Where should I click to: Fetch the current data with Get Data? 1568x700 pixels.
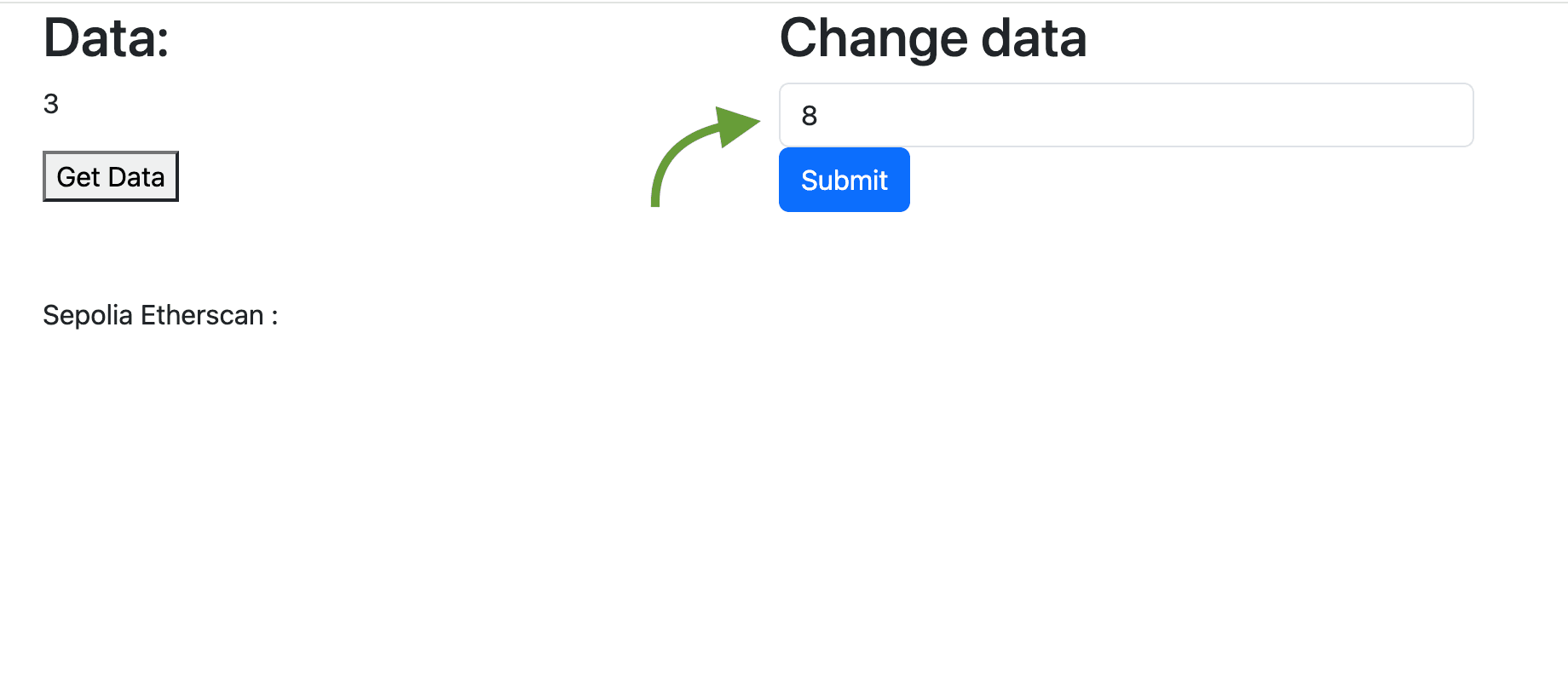[x=110, y=176]
